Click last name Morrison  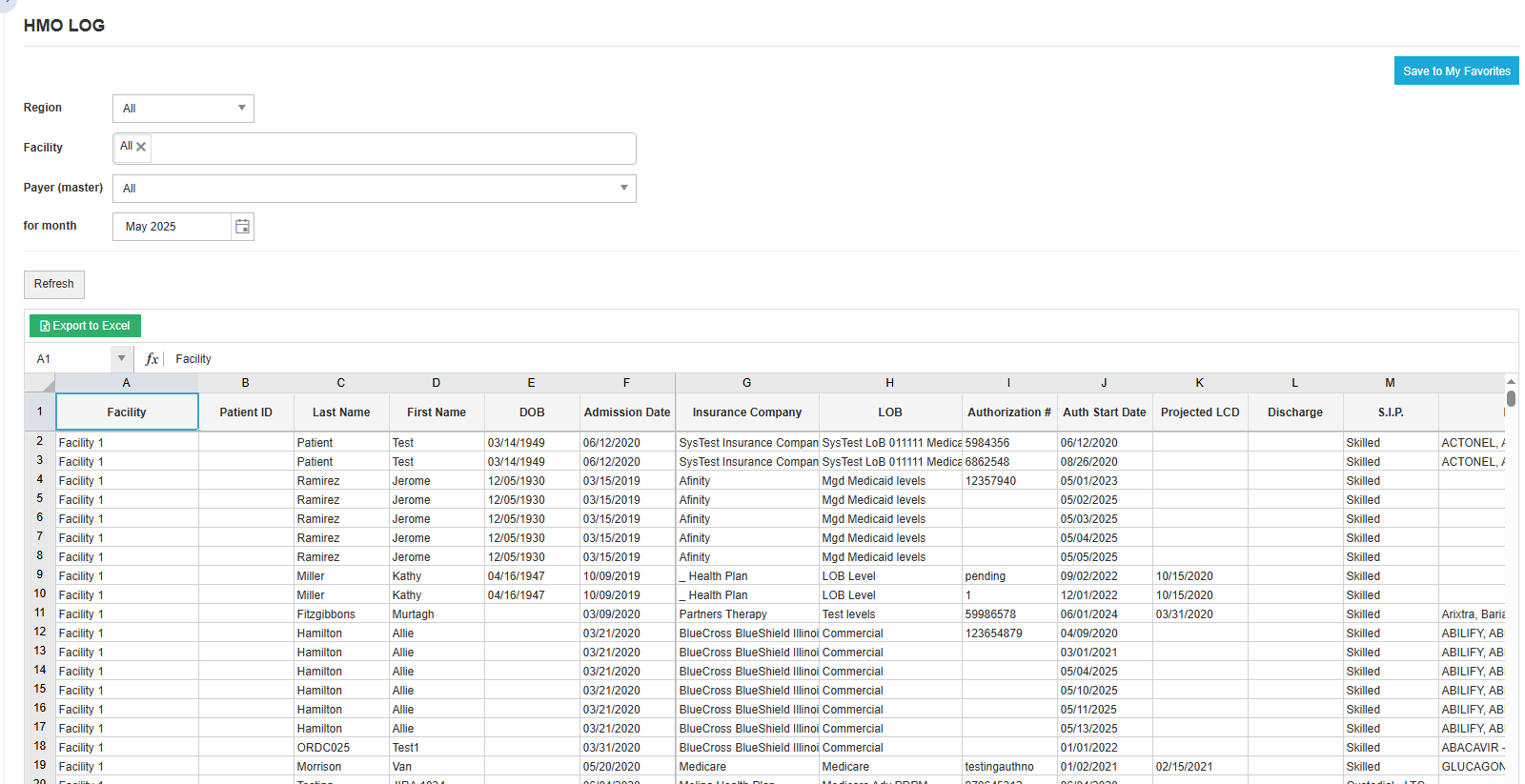tap(341, 767)
